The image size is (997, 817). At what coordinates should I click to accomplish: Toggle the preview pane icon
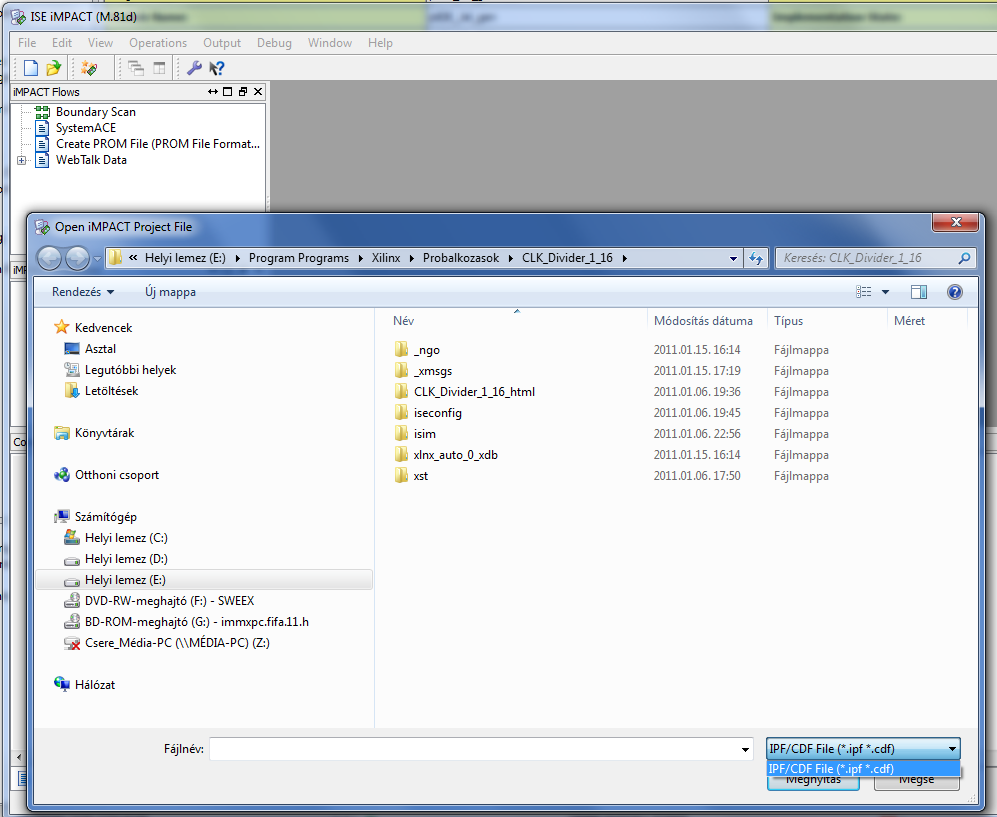[x=919, y=292]
